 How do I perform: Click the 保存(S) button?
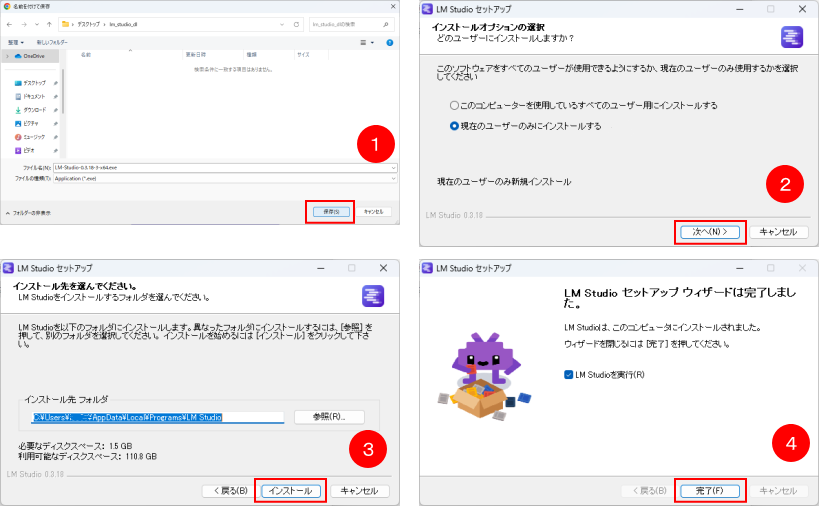point(331,211)
